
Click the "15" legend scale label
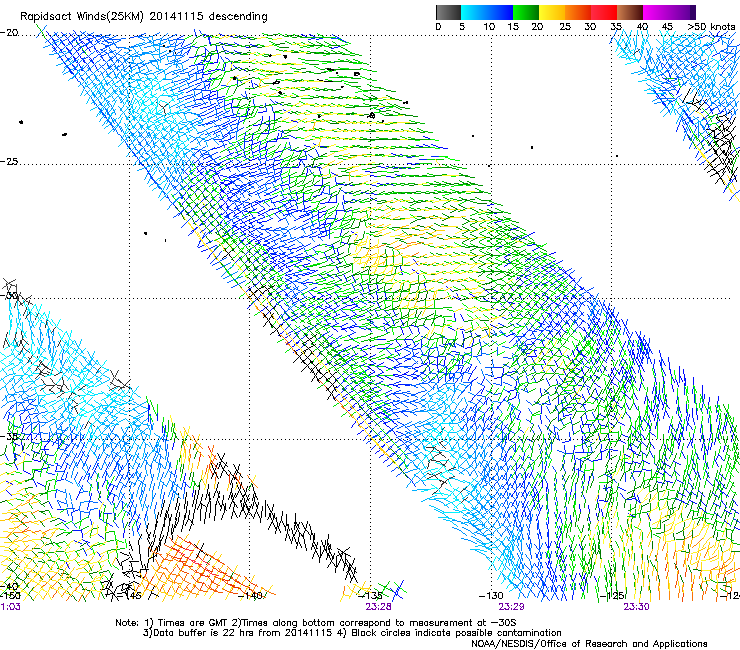point(513,27)
